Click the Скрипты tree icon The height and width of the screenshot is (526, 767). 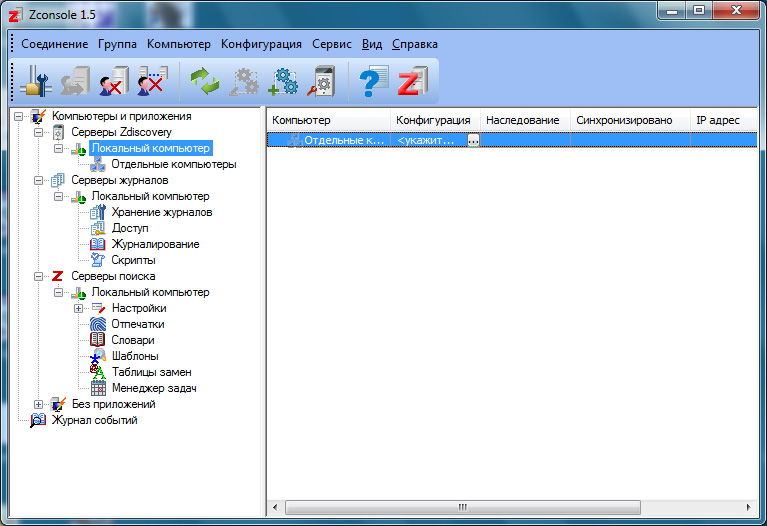(x=98, y=260)
